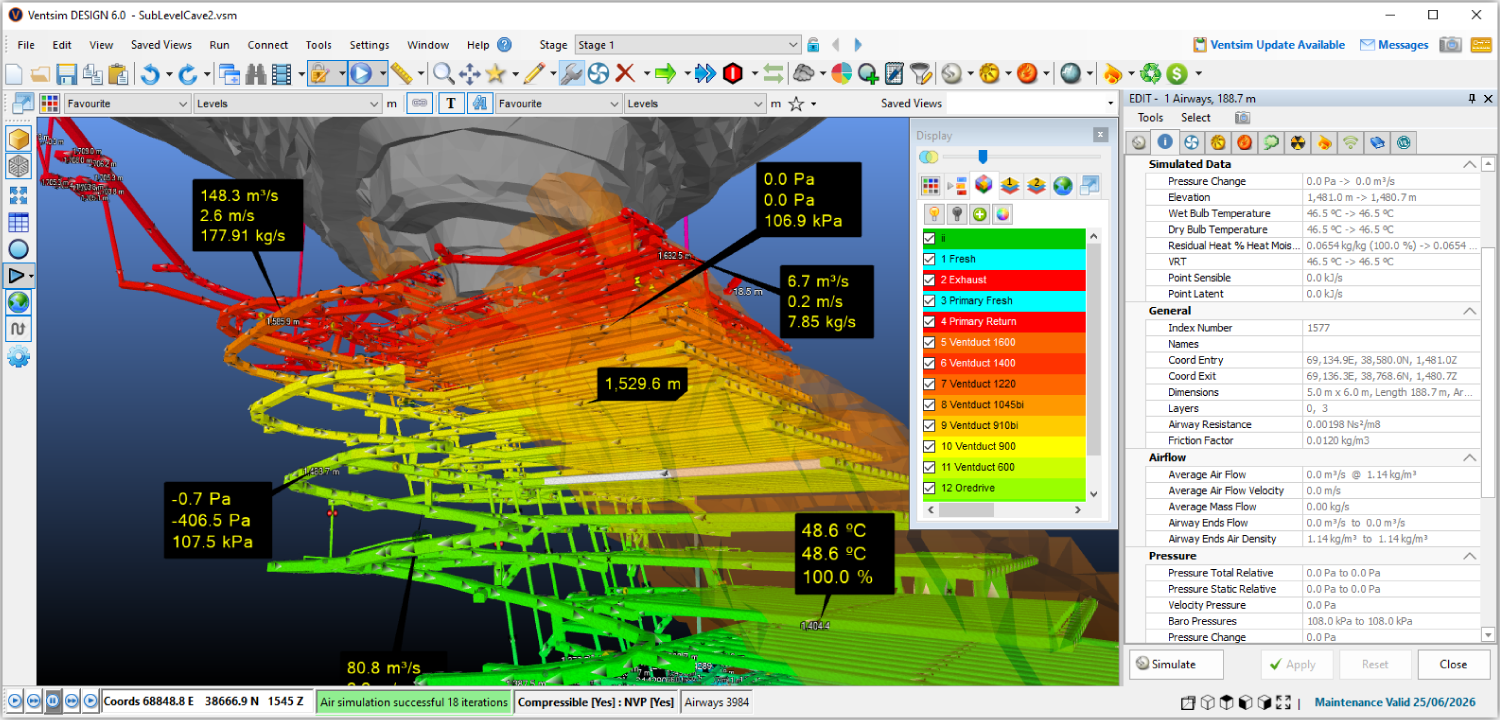Open the Tools menu in the Edit panel
Screen dimensions: 1500x720
[1150, 118]
